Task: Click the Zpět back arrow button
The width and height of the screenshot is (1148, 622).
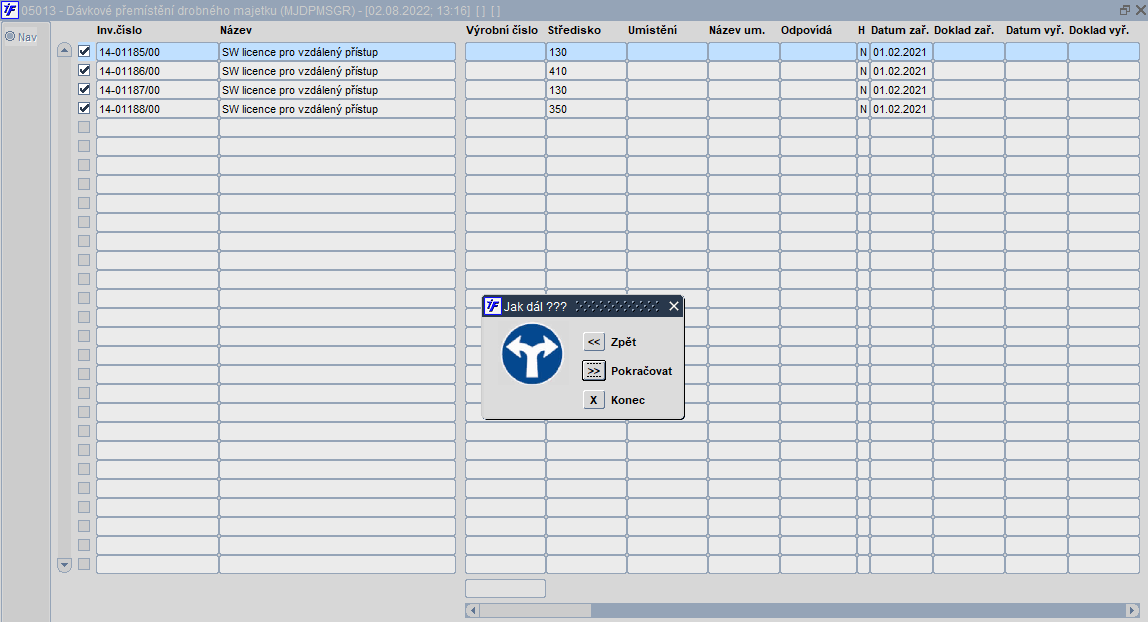Action: tap(594, 342)
